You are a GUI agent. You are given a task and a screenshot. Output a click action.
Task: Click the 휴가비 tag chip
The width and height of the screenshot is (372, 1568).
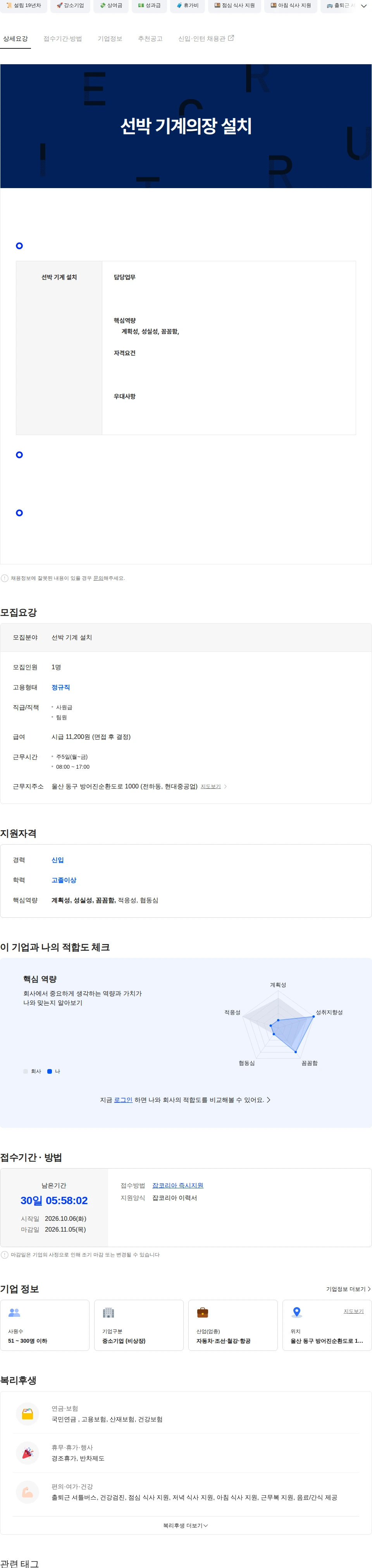[x=188, y=5]
